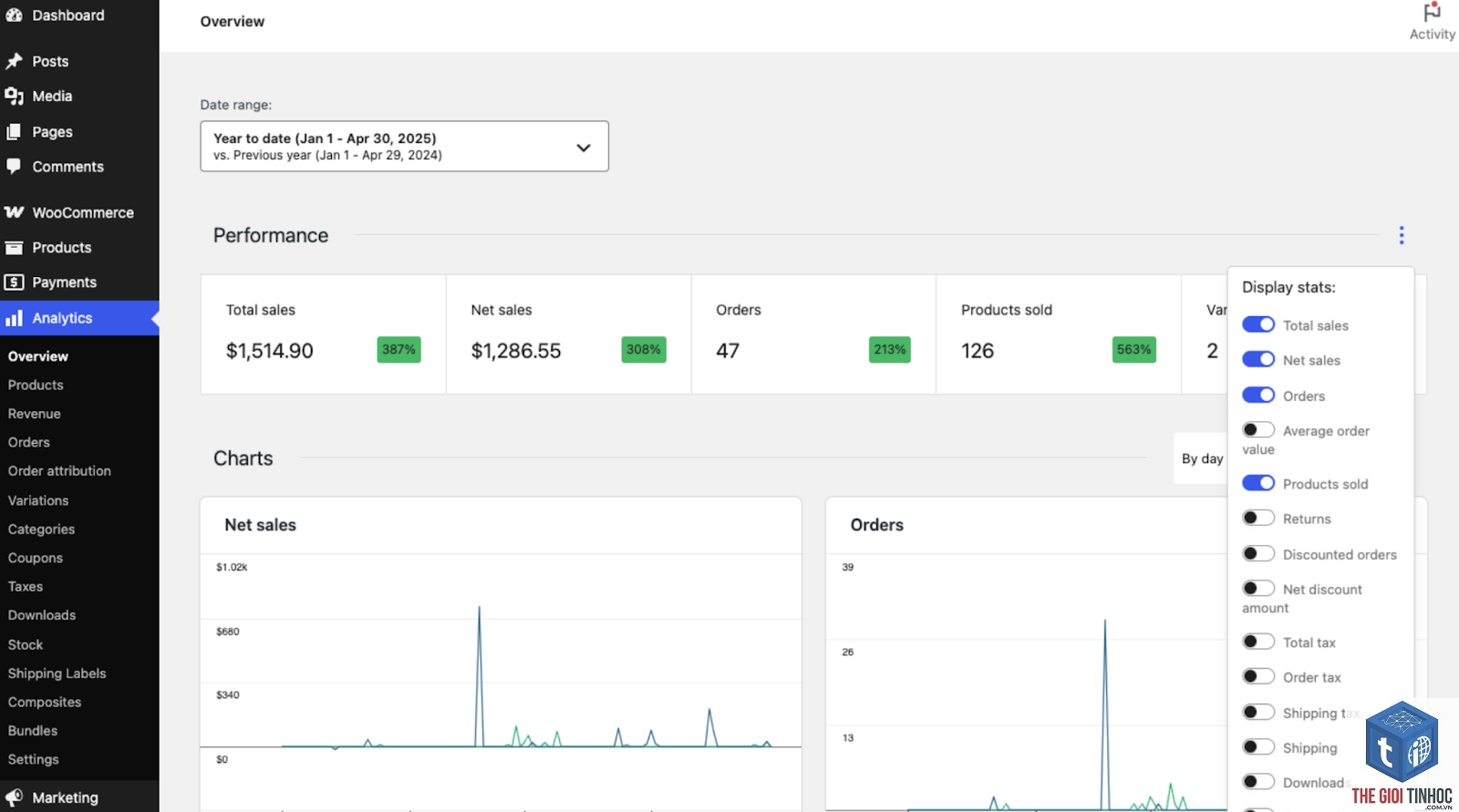Click the 387% total sales badge
Viewport: 1459px width, 812px height.
pyautogui.click(x=398, y=349)
